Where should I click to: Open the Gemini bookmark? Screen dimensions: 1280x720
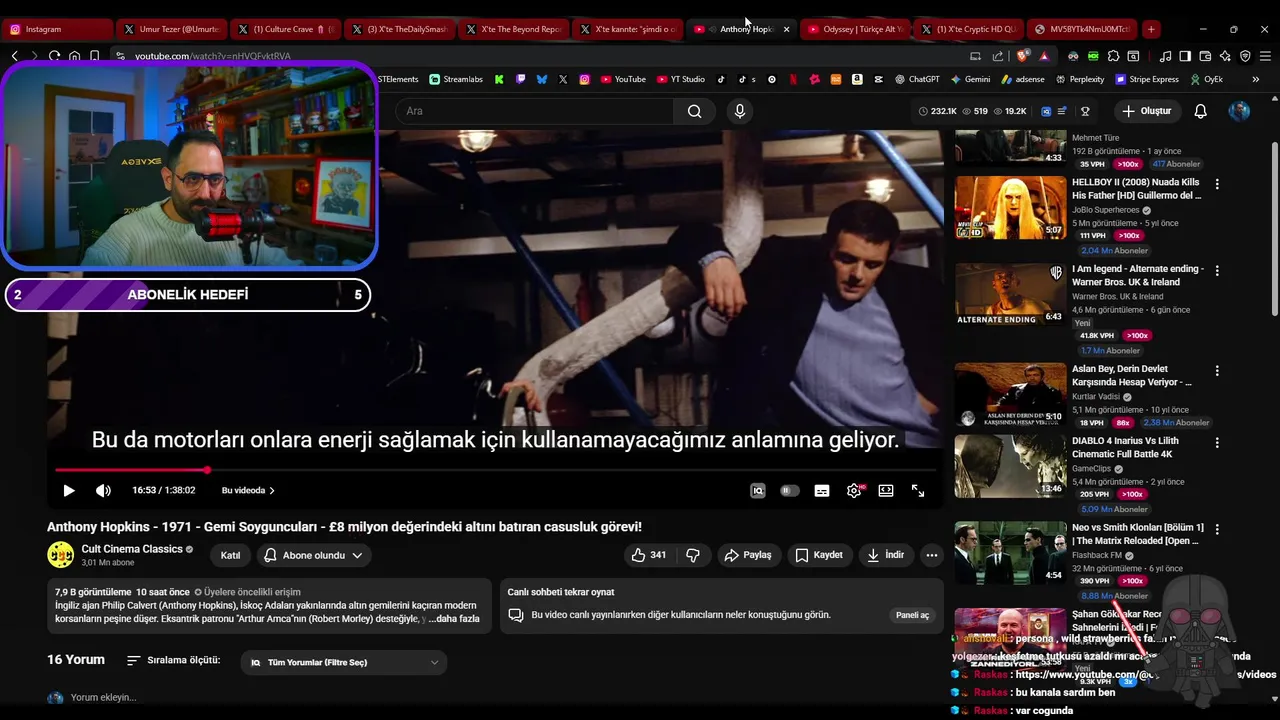coord(970,79)
